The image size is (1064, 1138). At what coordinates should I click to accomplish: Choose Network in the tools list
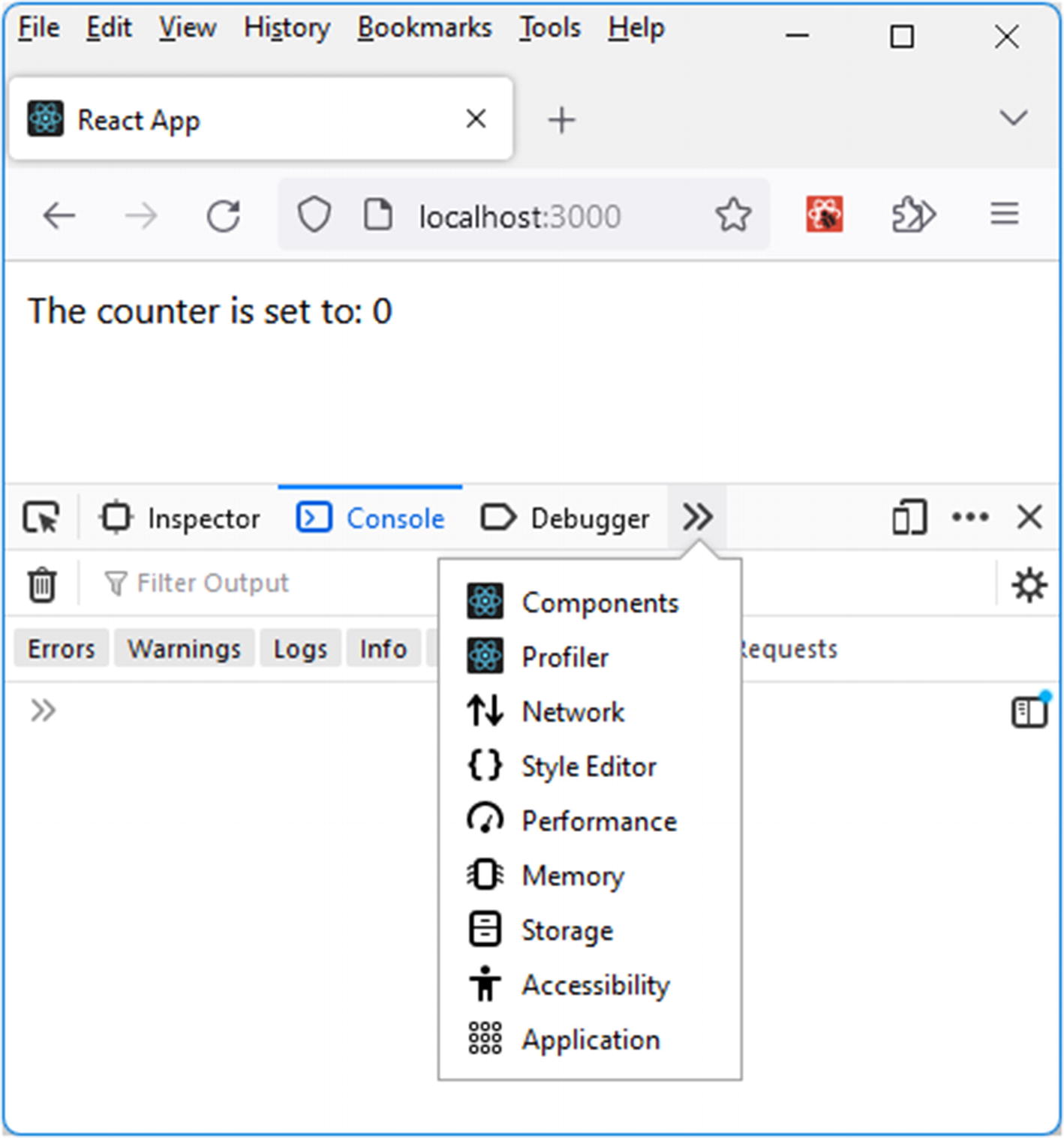[573, 712]
